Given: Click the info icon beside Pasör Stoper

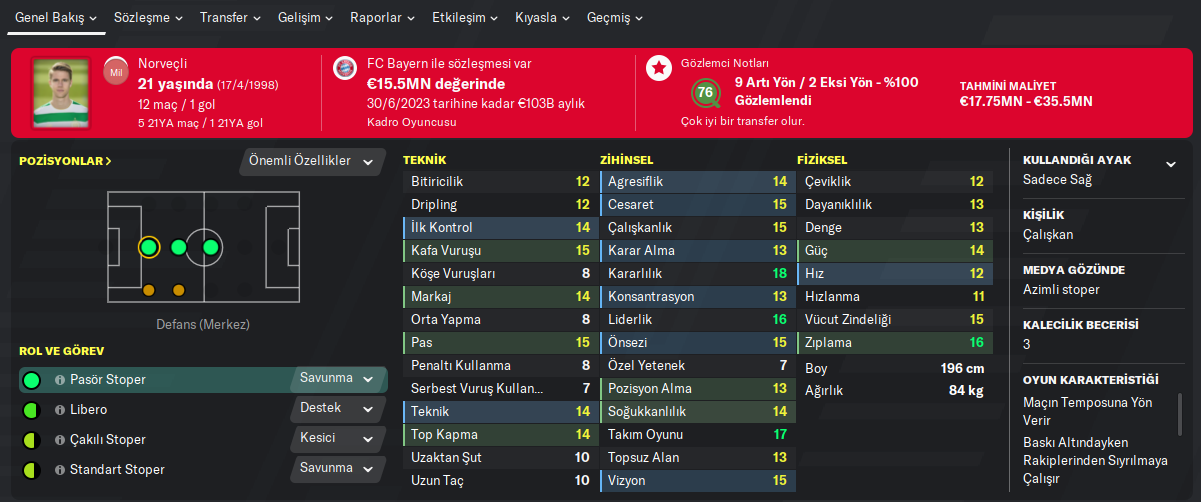Looking at the screenshot, I should 60,380.
